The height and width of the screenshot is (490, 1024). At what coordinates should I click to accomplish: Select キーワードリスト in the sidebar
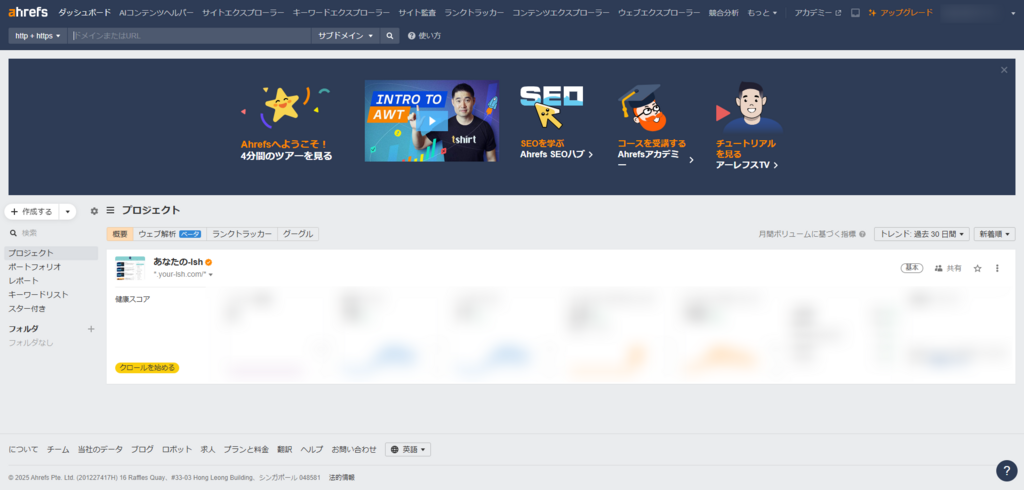point(51,295)
